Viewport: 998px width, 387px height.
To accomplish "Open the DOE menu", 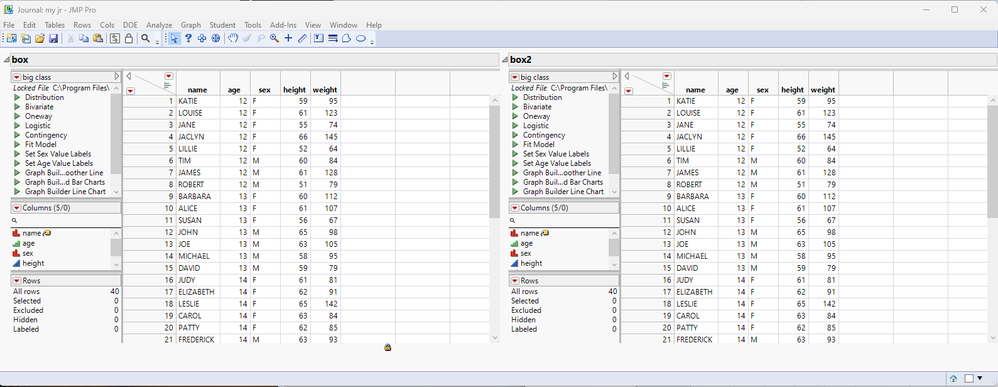I will coord(130,25).
